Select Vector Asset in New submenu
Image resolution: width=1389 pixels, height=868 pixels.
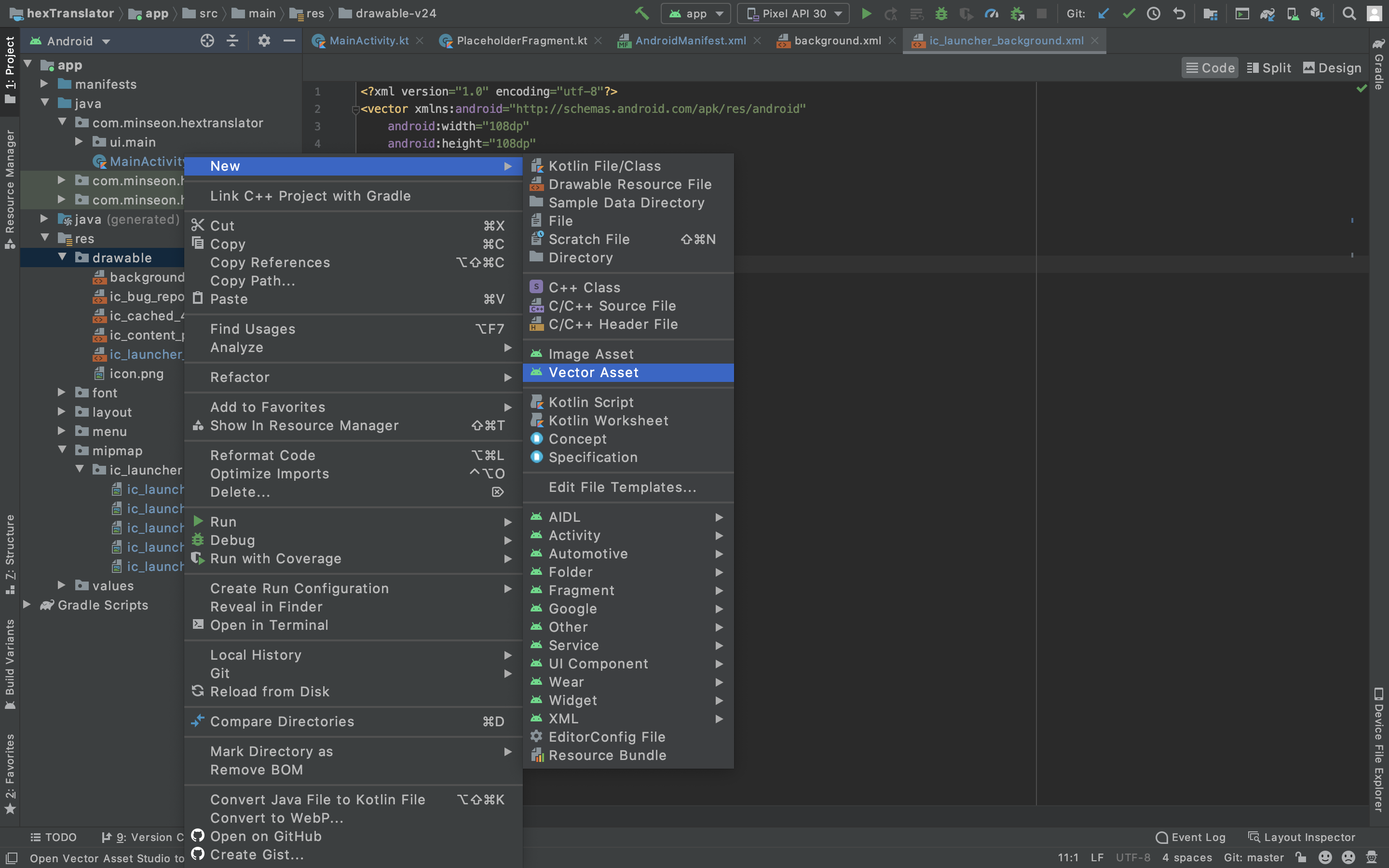pos(594,373)
